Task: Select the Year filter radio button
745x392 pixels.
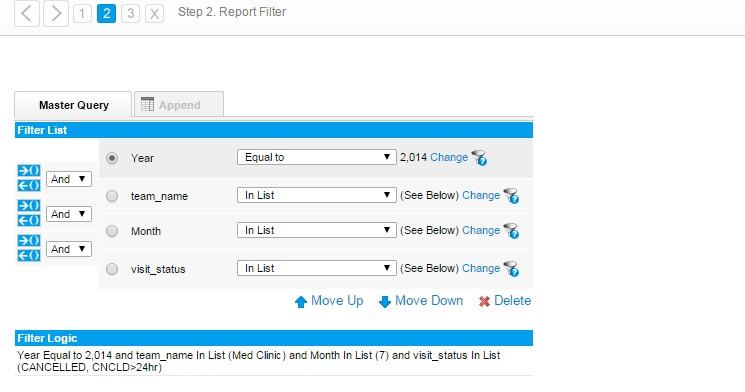Action: pyautogui.click(x=112, y=158)
